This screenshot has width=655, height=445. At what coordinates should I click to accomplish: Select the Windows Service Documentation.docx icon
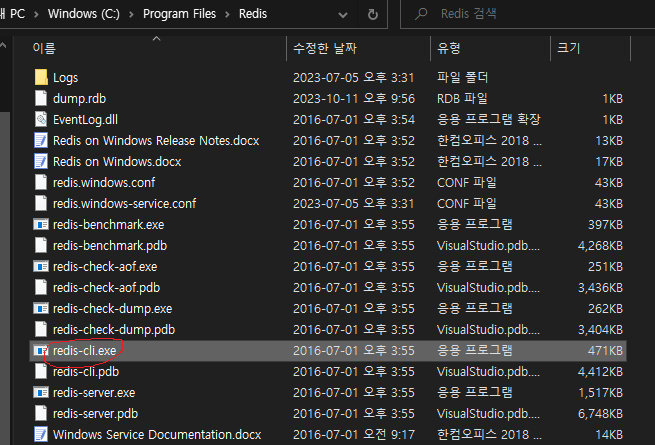click(41, 435)
